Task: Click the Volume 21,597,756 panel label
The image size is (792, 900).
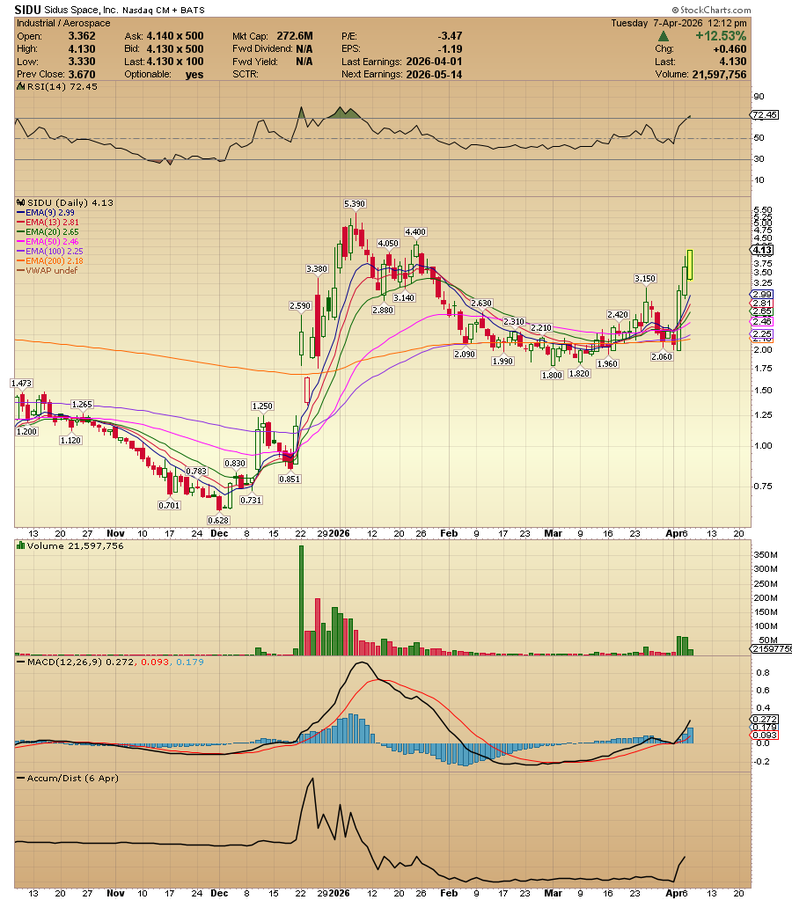Action: pyautogui.click(x=75, y=546)
